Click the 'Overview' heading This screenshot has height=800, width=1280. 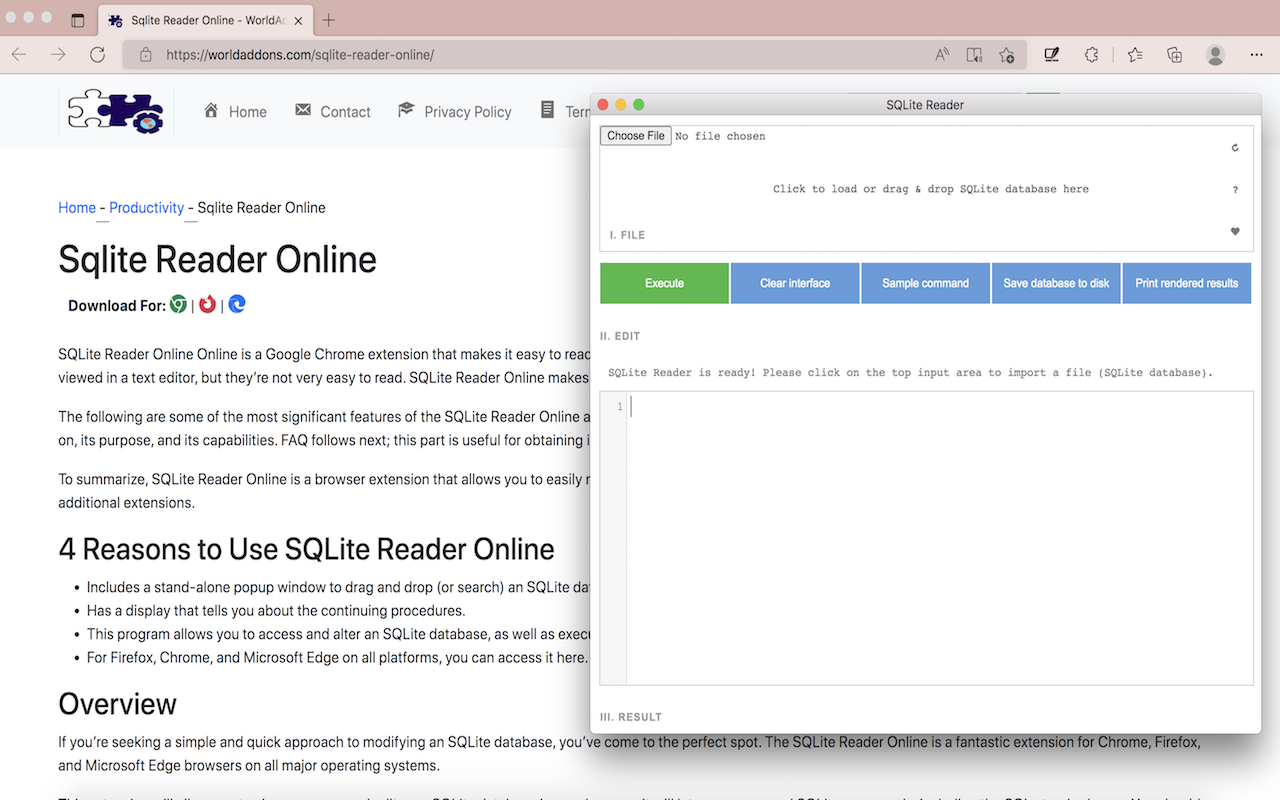117,704
